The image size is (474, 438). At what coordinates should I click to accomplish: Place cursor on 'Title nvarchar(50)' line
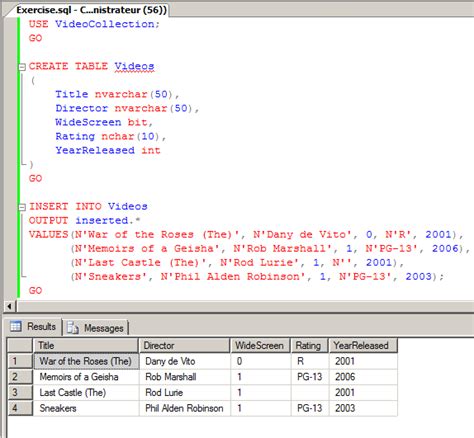(117, 94)
